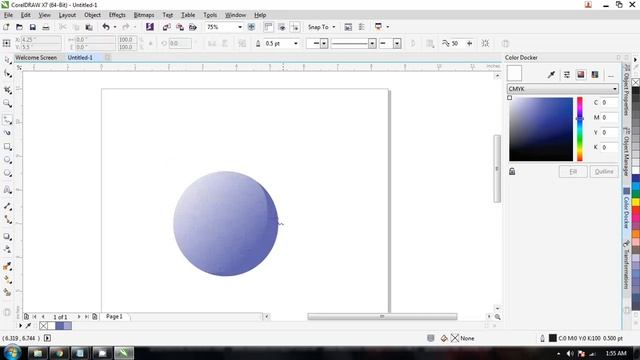This screenshot has height=360, width=640.
Task: Select the Ellipse tool in toolbox
Action: coord(7,160)
